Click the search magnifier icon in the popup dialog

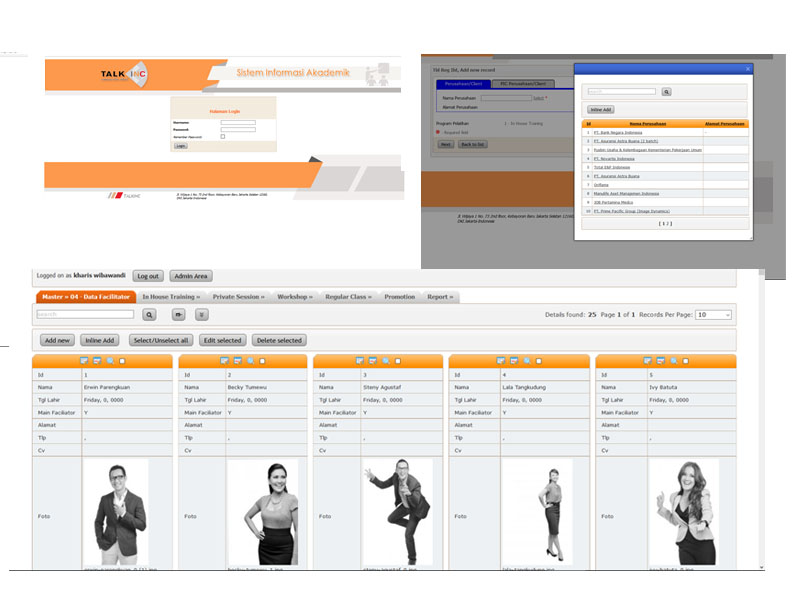coord(667,91)
